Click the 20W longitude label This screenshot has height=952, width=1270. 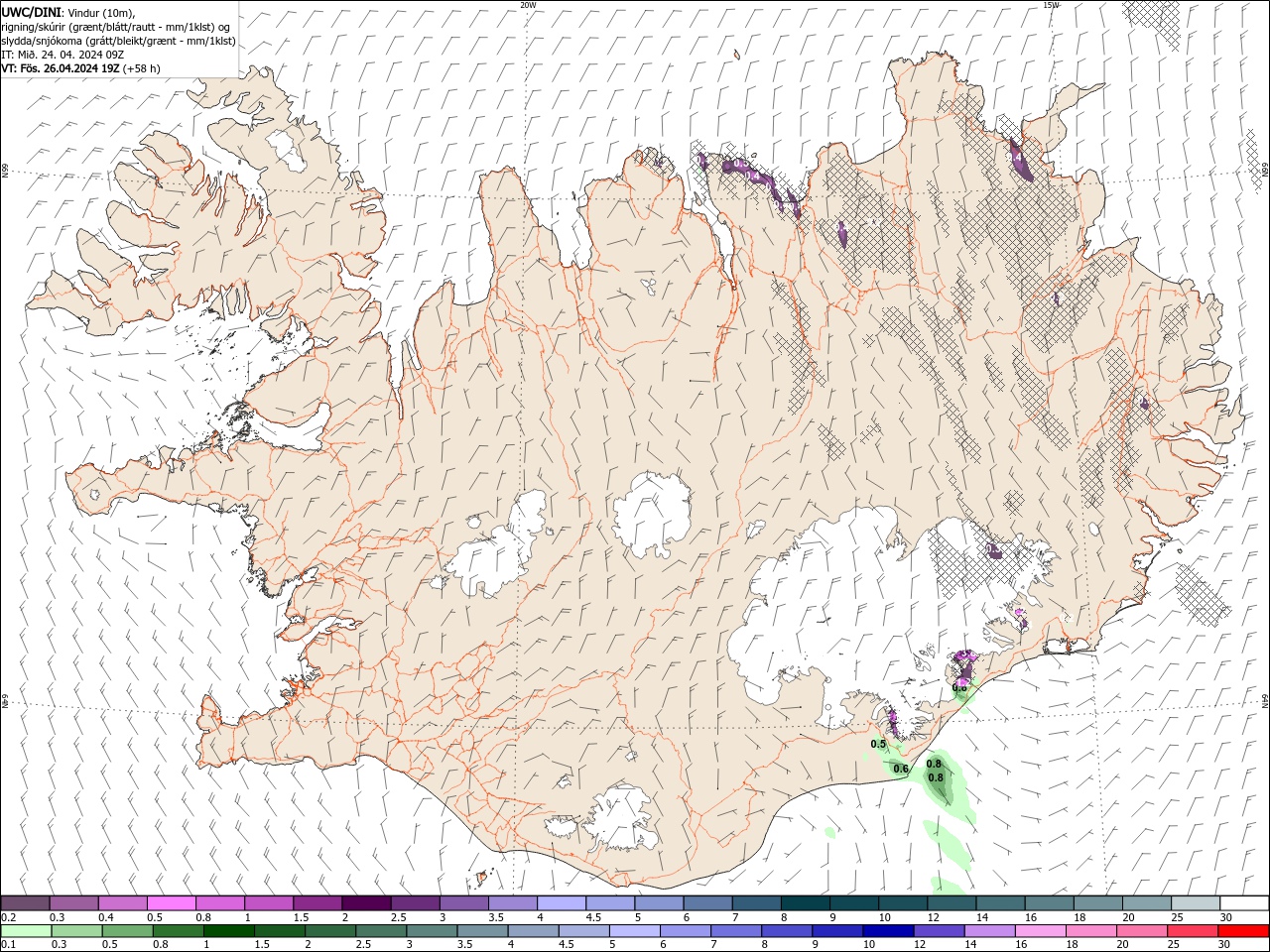[528, 5]
